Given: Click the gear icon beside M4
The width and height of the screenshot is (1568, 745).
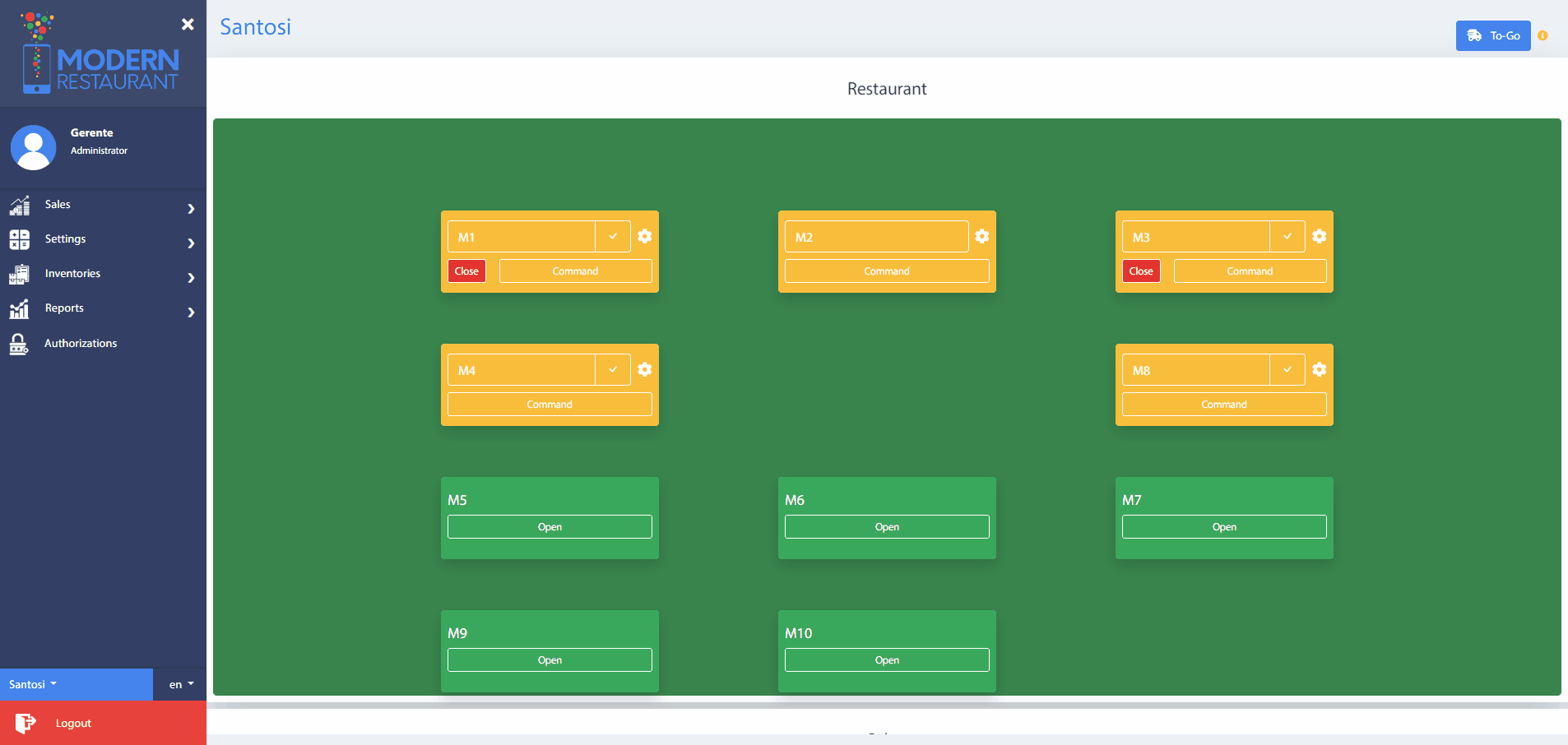Looking at the screenshot, I should click(645, 369).
